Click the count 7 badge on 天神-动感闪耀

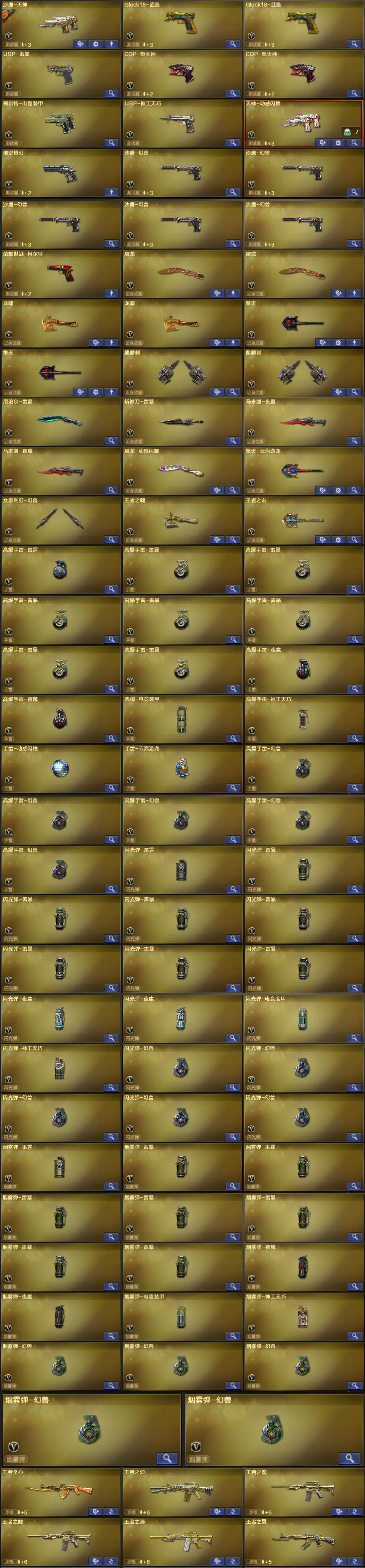[x=351, y=132]
